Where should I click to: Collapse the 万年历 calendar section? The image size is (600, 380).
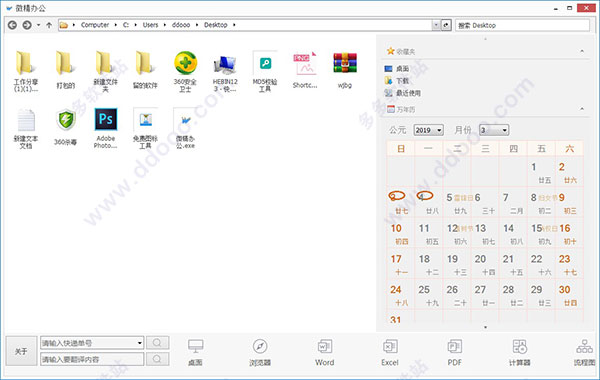(x=582, y=109)
